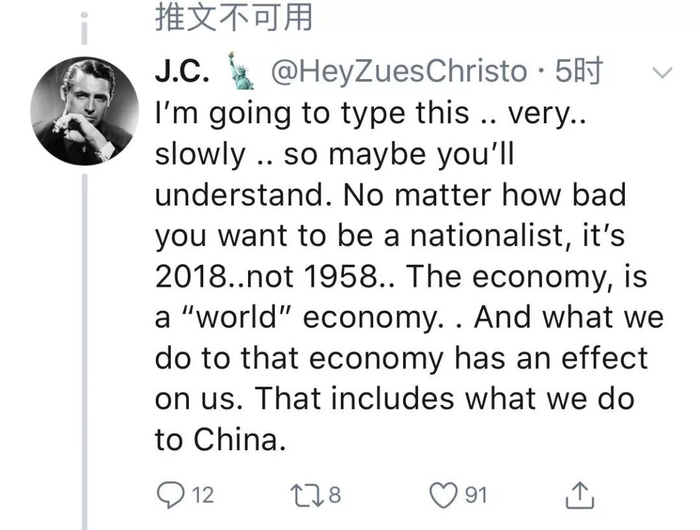700x530 pixels.
Task: Expand the tweet options chevron
Action: pos(662,72)
